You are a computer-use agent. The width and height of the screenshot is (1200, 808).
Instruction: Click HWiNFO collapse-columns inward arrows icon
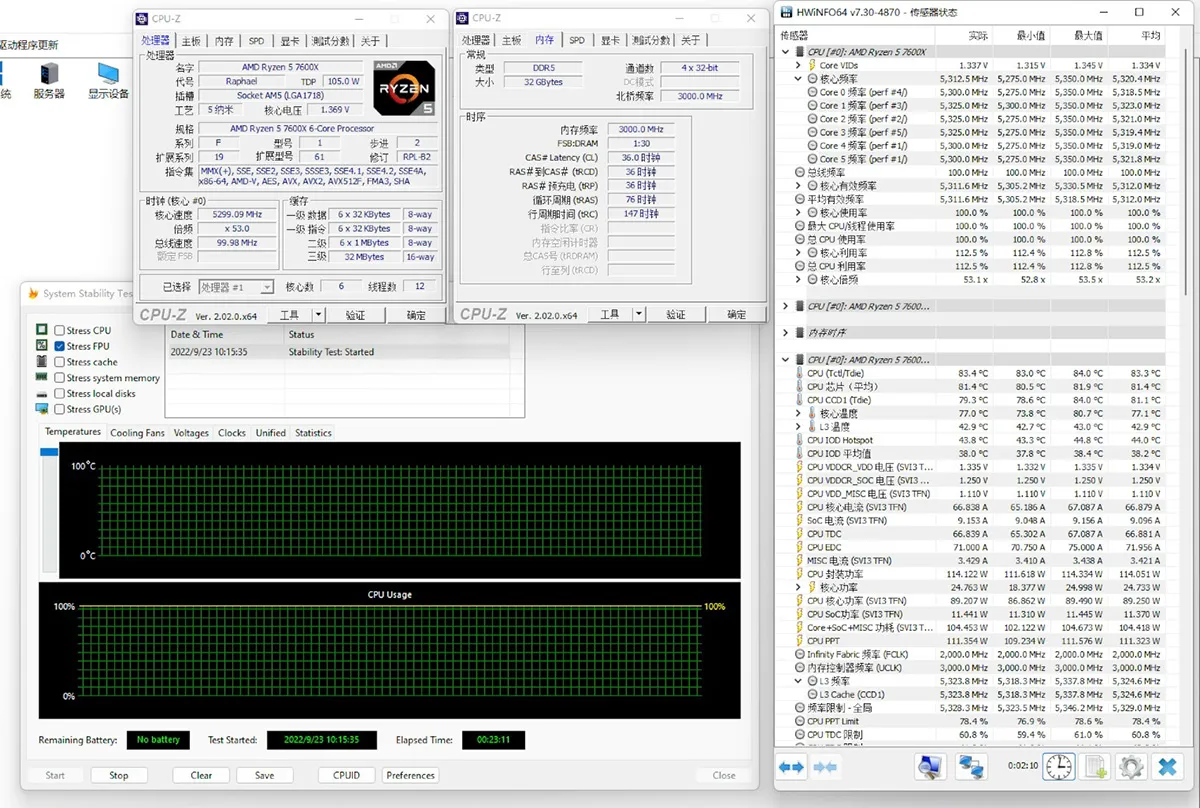(x=826, y=767)
